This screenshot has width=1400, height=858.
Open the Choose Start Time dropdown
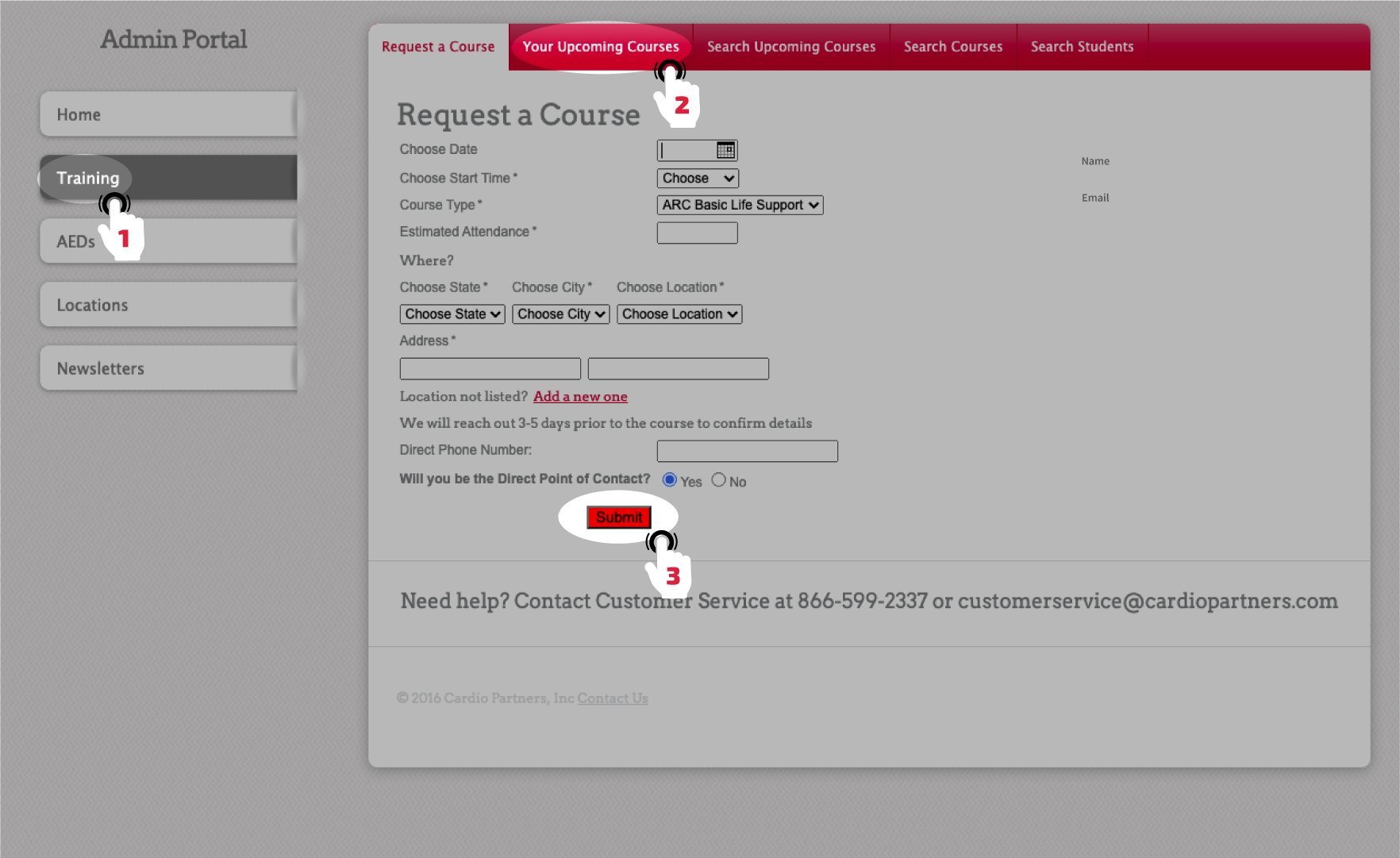point(697,179)
